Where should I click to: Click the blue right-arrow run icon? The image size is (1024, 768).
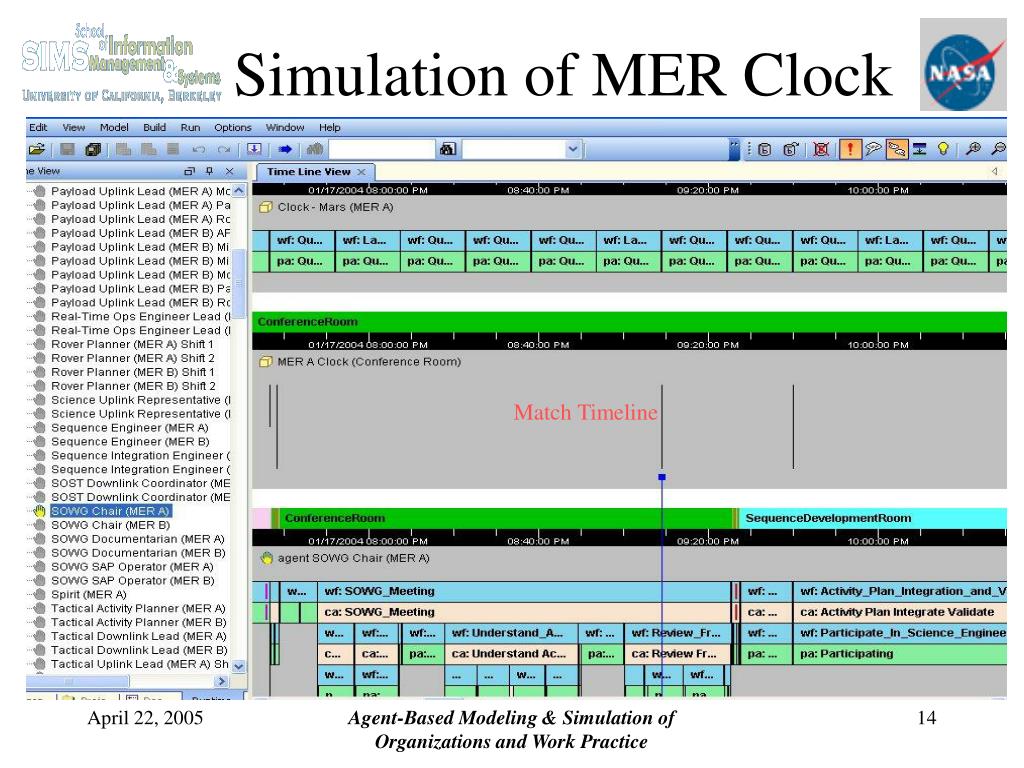coord(285,150)
